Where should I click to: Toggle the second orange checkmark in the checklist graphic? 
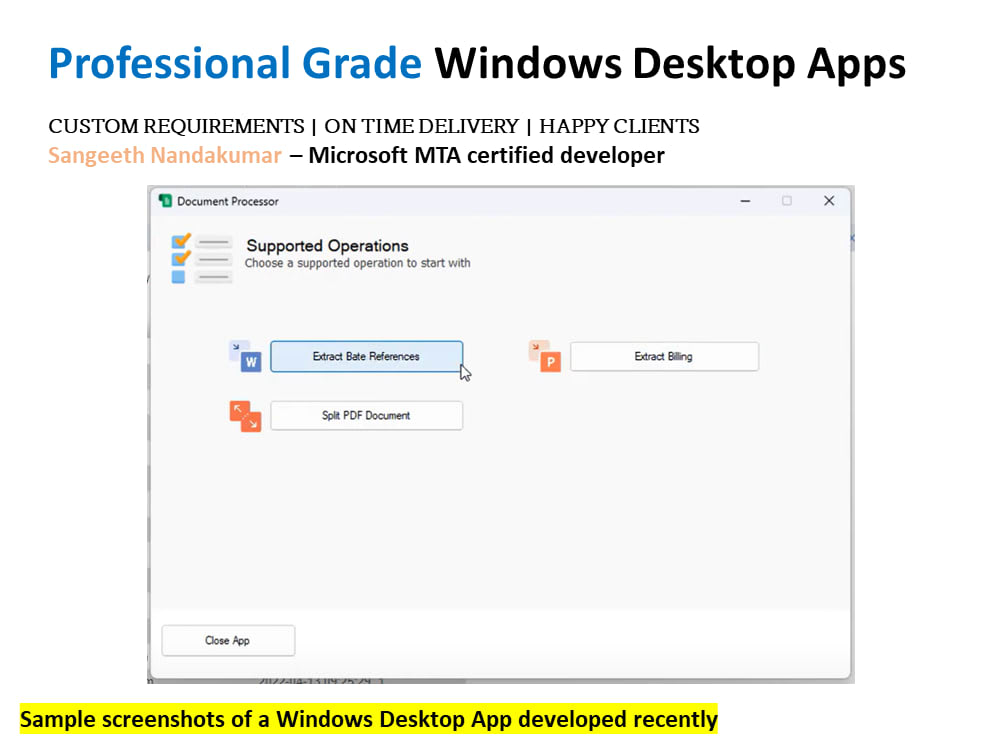click(181, 259)
